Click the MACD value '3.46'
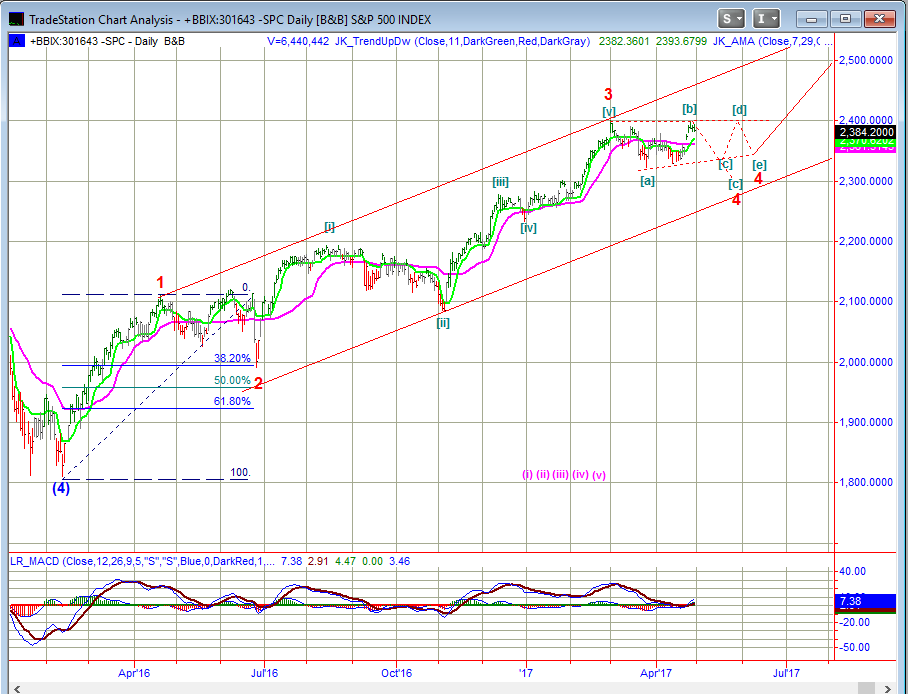The width and height of the screenshot is (908, 694). [x=400, y=561]
